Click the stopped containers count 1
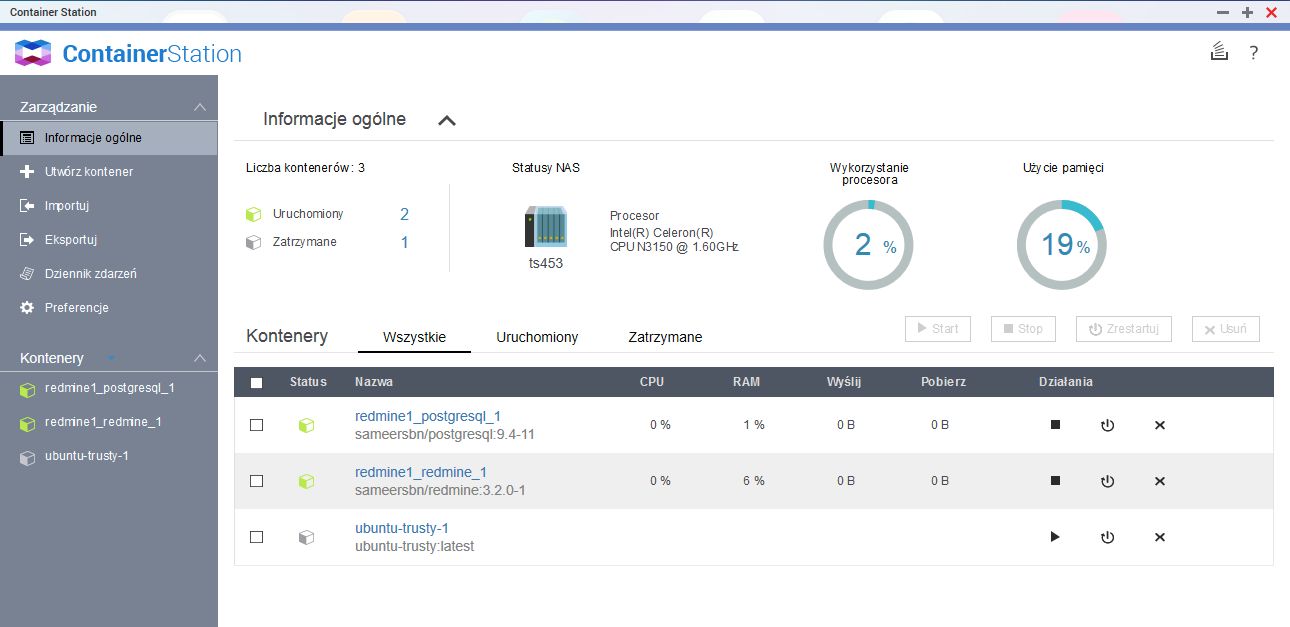Screen dimensions: 1290x627 pyautogui.click(x=404, y=242)
